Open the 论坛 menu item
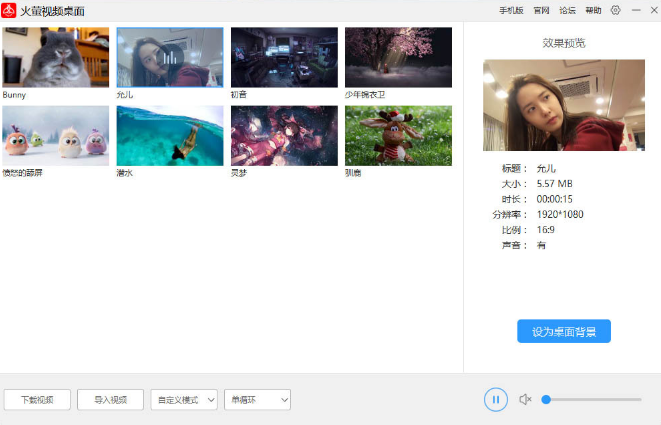Screen dimensions: 661x425 coord(567,11)
